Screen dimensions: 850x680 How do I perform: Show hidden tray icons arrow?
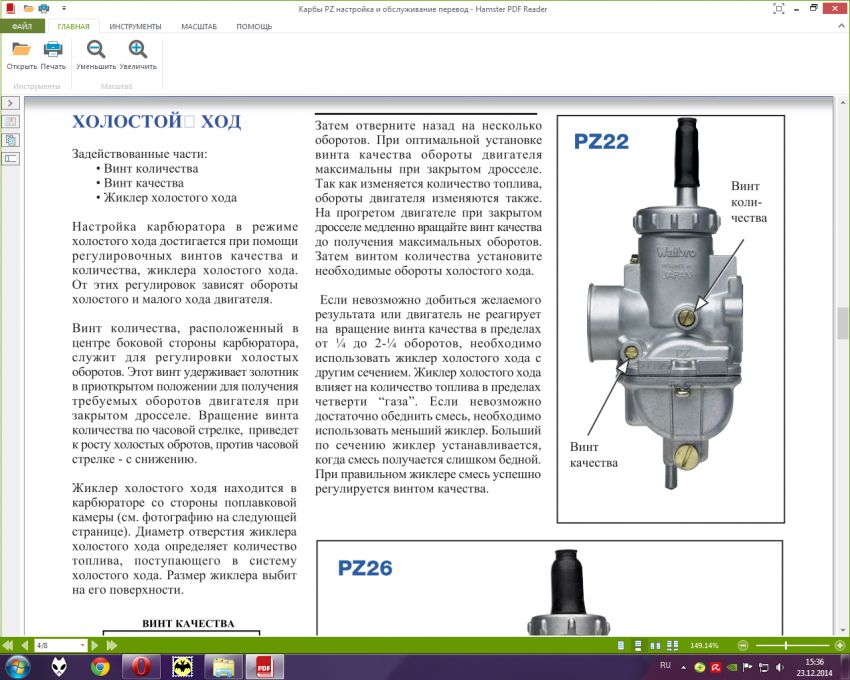[x=684, y=667]
